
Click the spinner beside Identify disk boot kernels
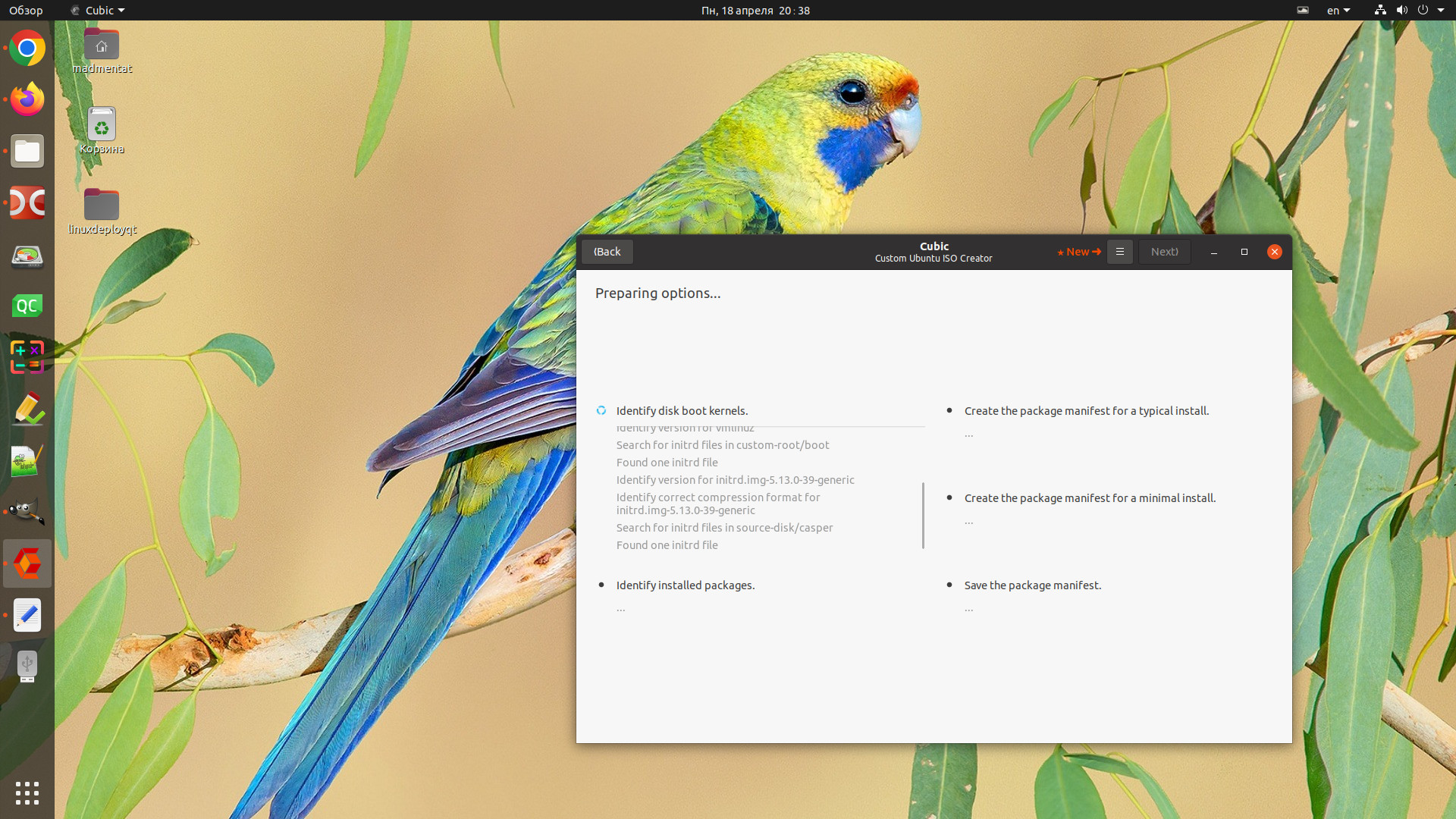[601, 410]
